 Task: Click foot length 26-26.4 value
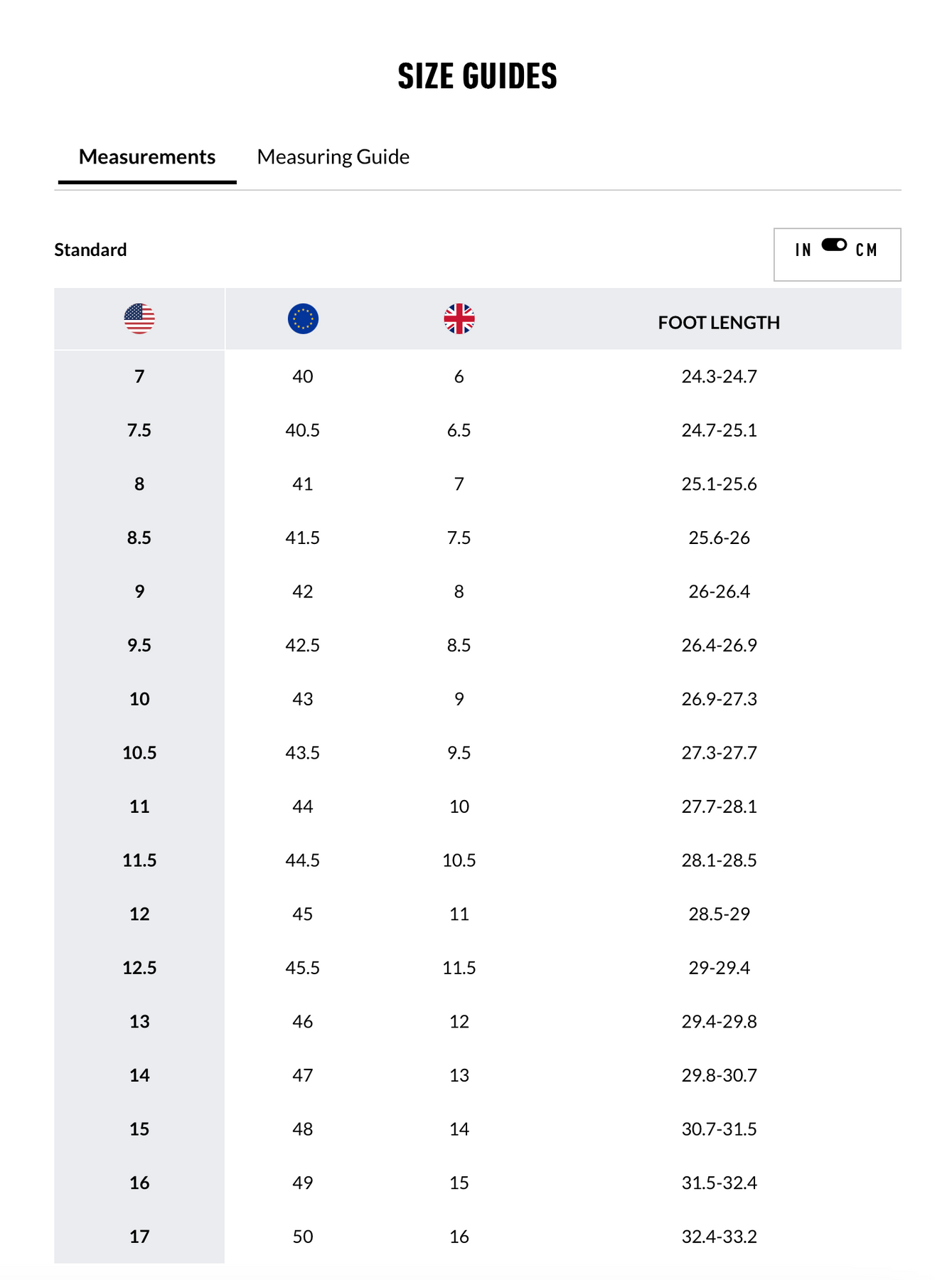click(x=719, y=592)
